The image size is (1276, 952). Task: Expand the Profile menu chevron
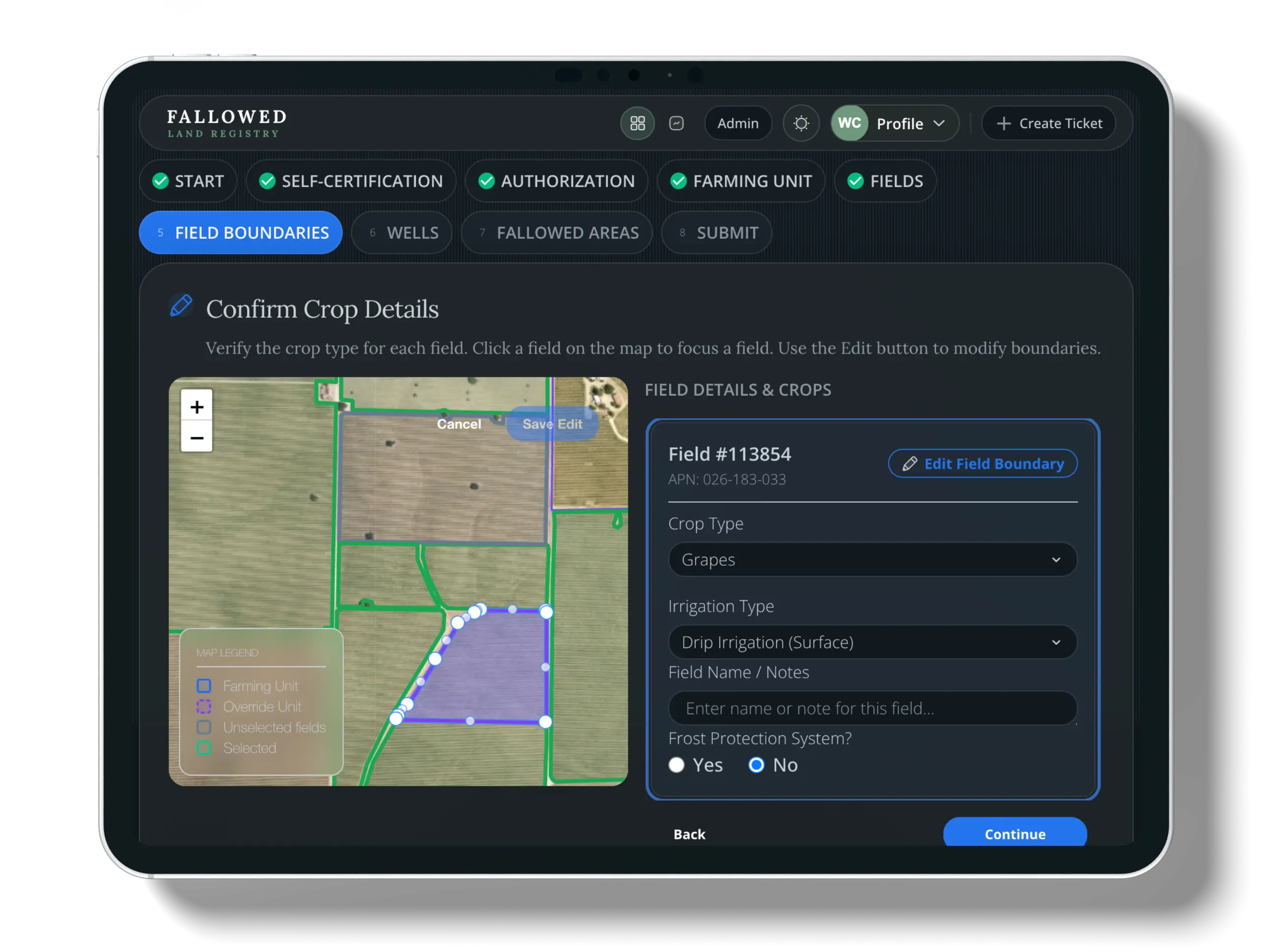click(939, 123)
